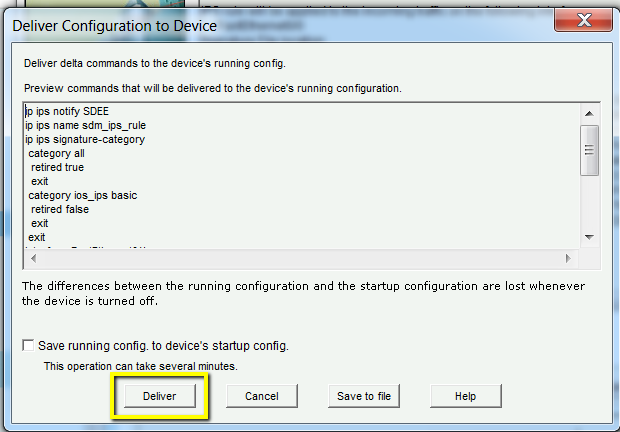Click the preview's scroll down arrow
Image resolution: width=620 pixels, height=432 pixels.
(x=589, y=236)
